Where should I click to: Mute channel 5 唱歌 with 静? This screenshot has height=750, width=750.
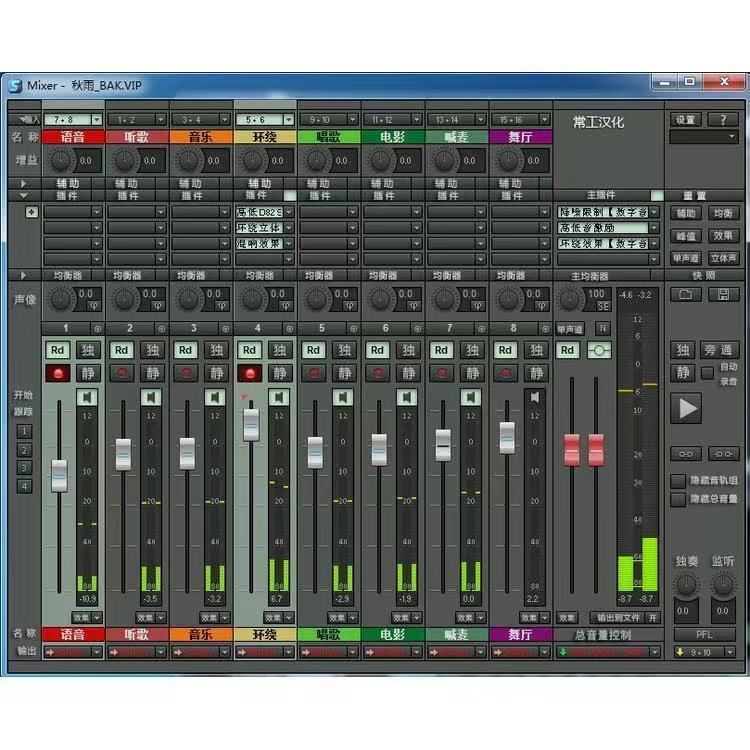coord(344,373)
